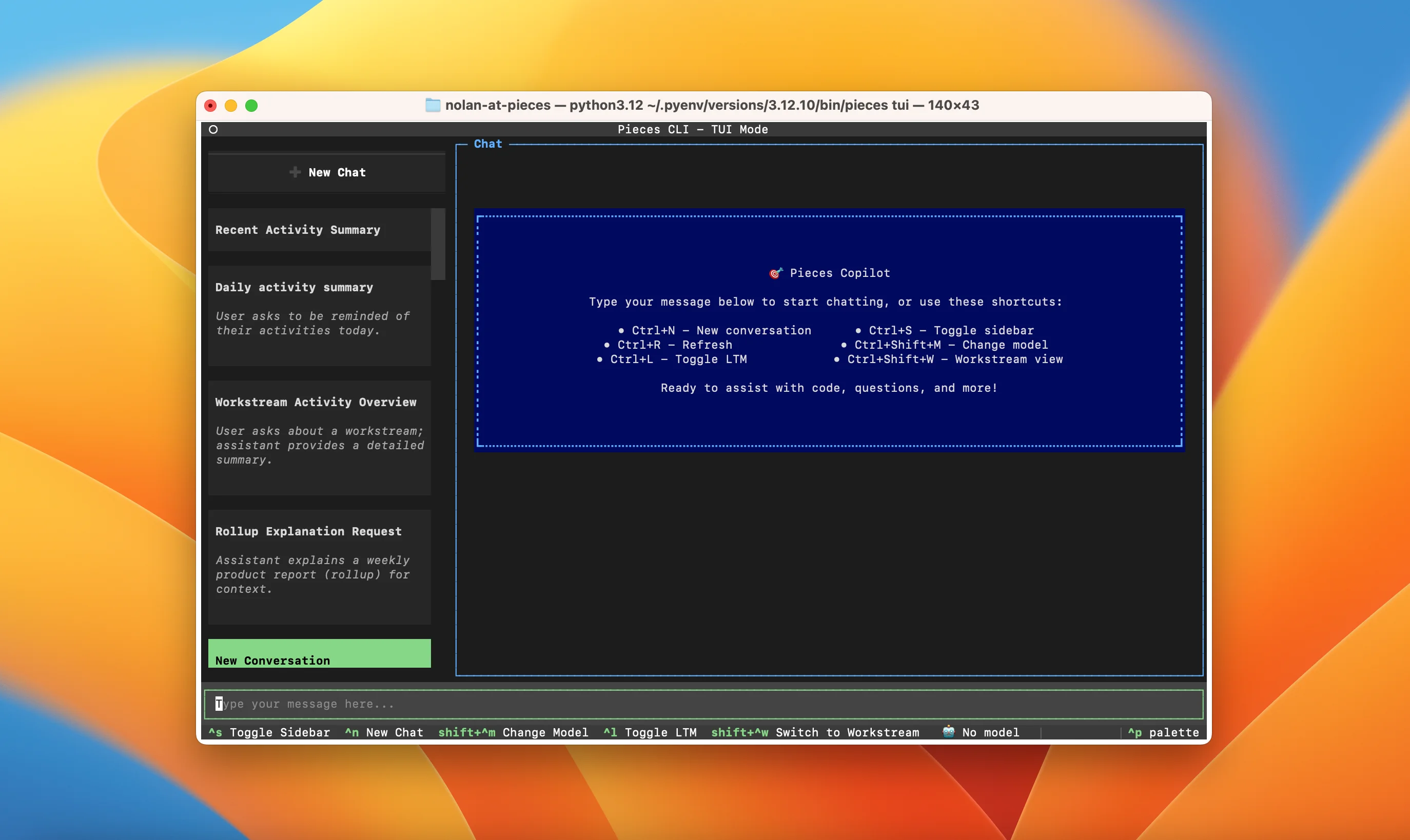Click the plus icon on New Chat
1410x840 pixels.
295,172
